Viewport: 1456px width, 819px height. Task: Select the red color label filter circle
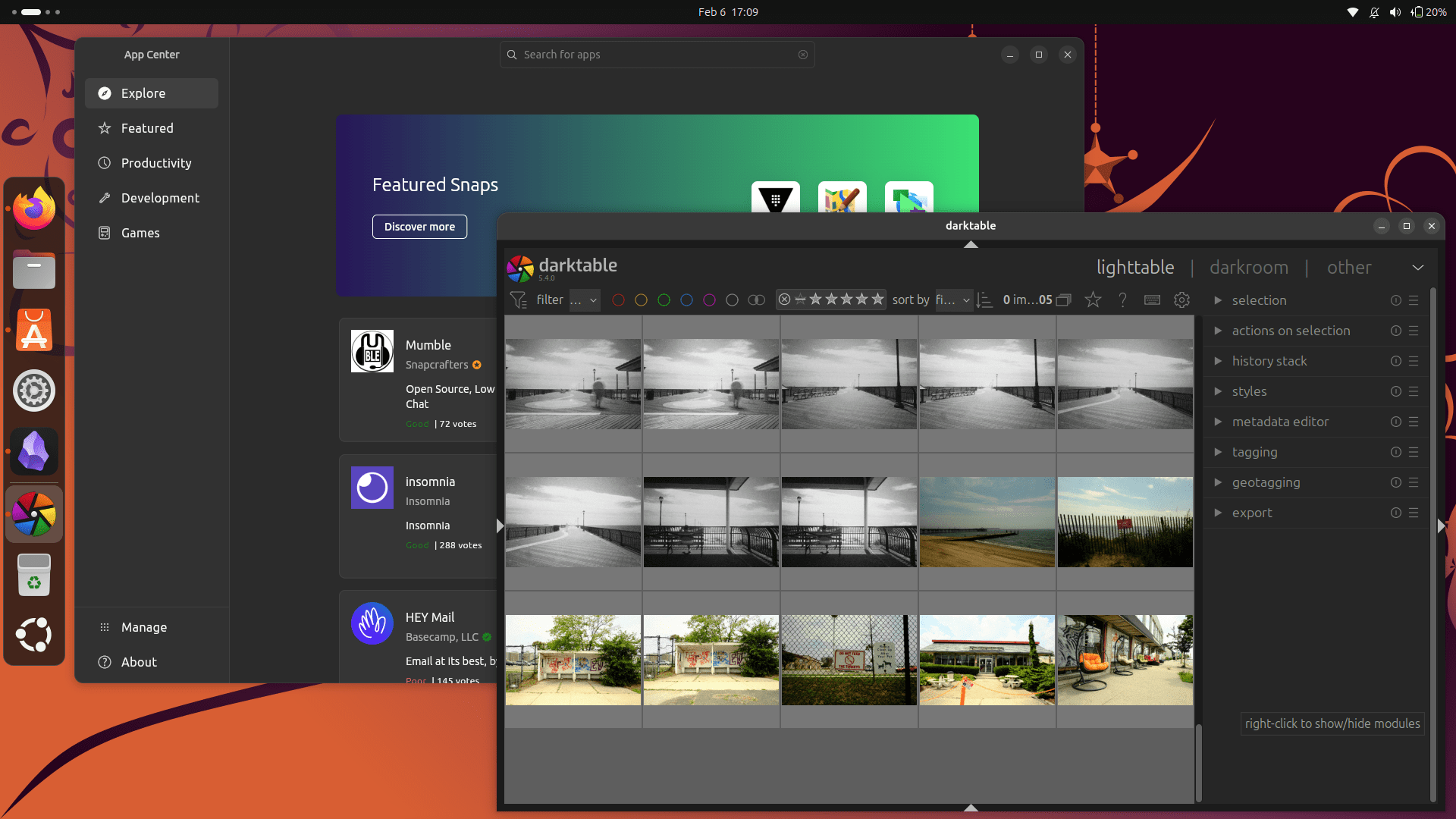click(x=618, y=300)
